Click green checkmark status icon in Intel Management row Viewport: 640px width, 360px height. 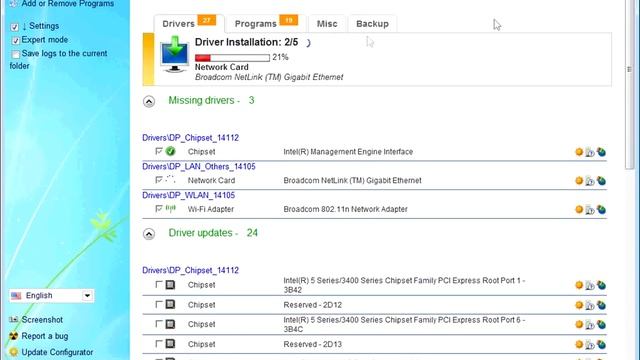click(x=170, y=151)
